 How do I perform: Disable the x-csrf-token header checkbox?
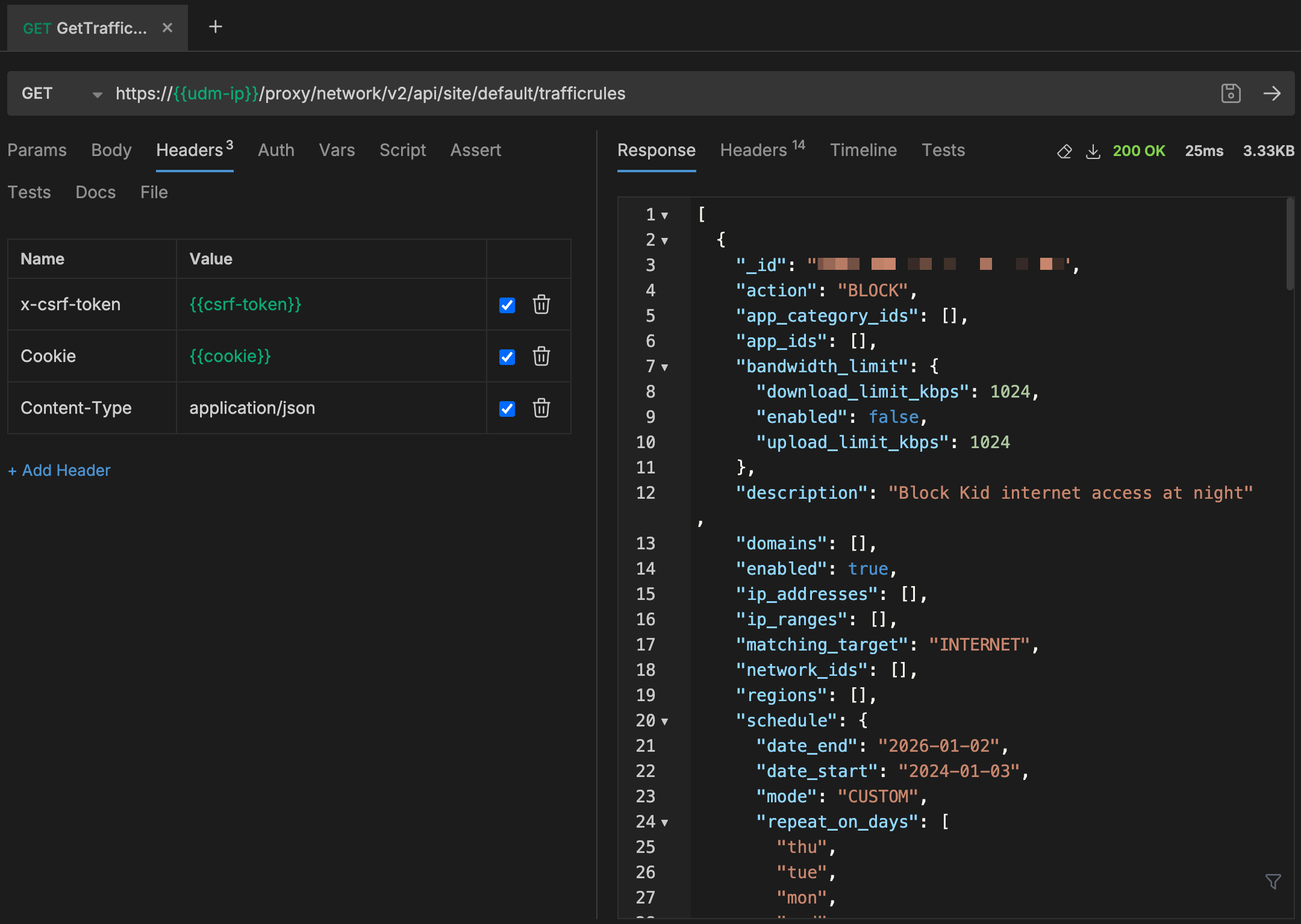point(507,305)
